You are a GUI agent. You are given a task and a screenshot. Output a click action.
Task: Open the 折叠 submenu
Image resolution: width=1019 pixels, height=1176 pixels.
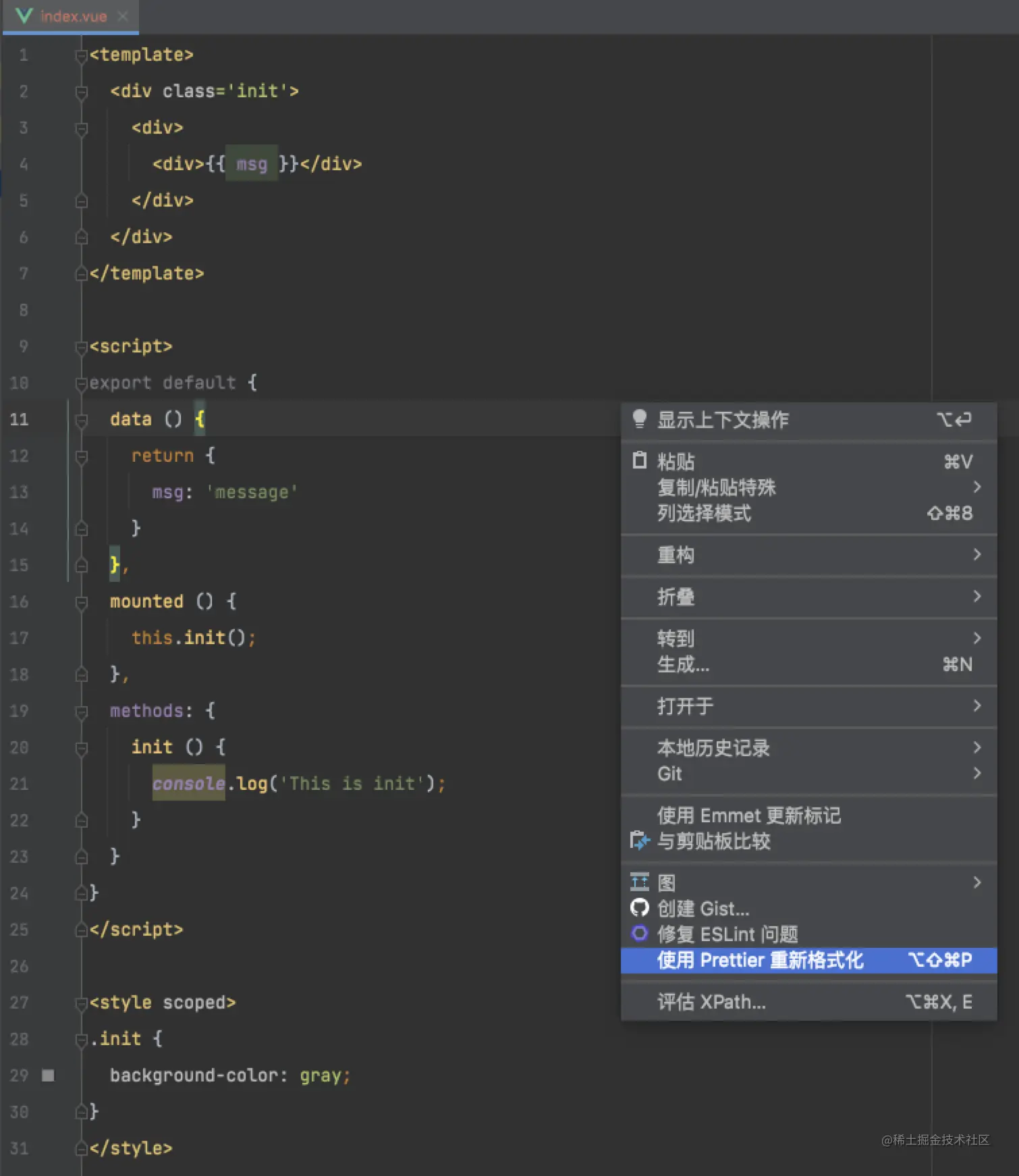(808, 597)
